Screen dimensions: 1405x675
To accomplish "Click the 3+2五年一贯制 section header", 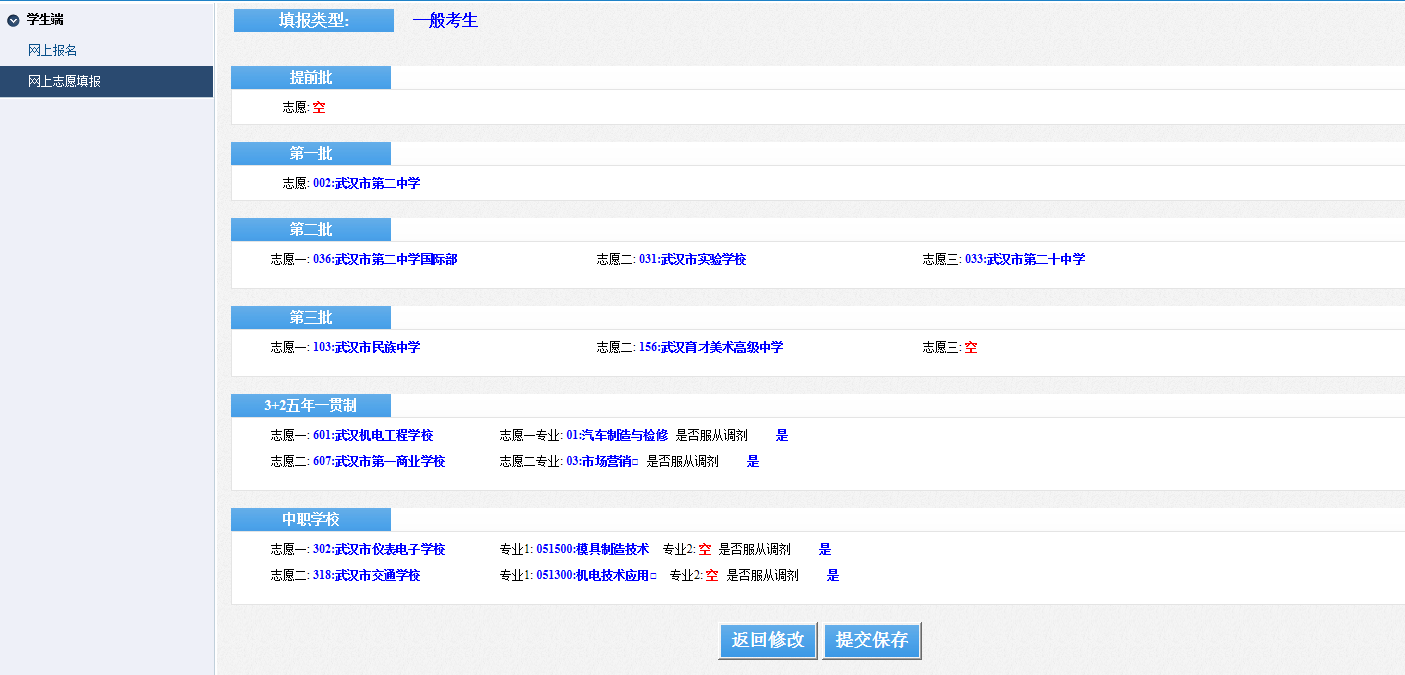I will point(311,406).
